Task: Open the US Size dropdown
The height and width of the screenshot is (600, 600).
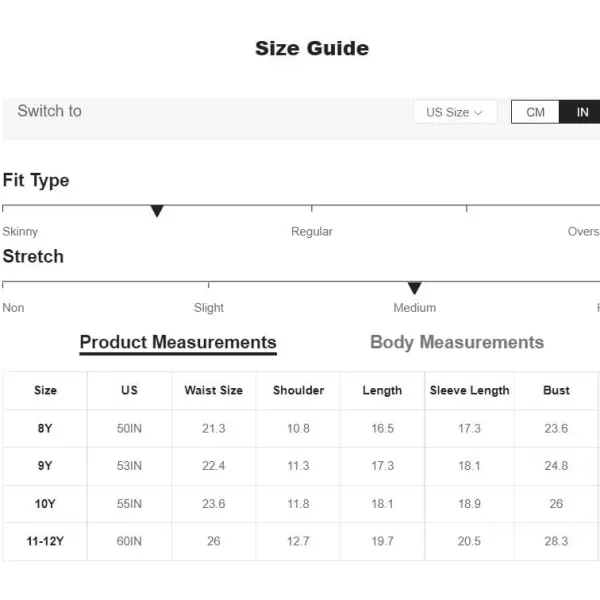Action: click(x=455, y=112)
